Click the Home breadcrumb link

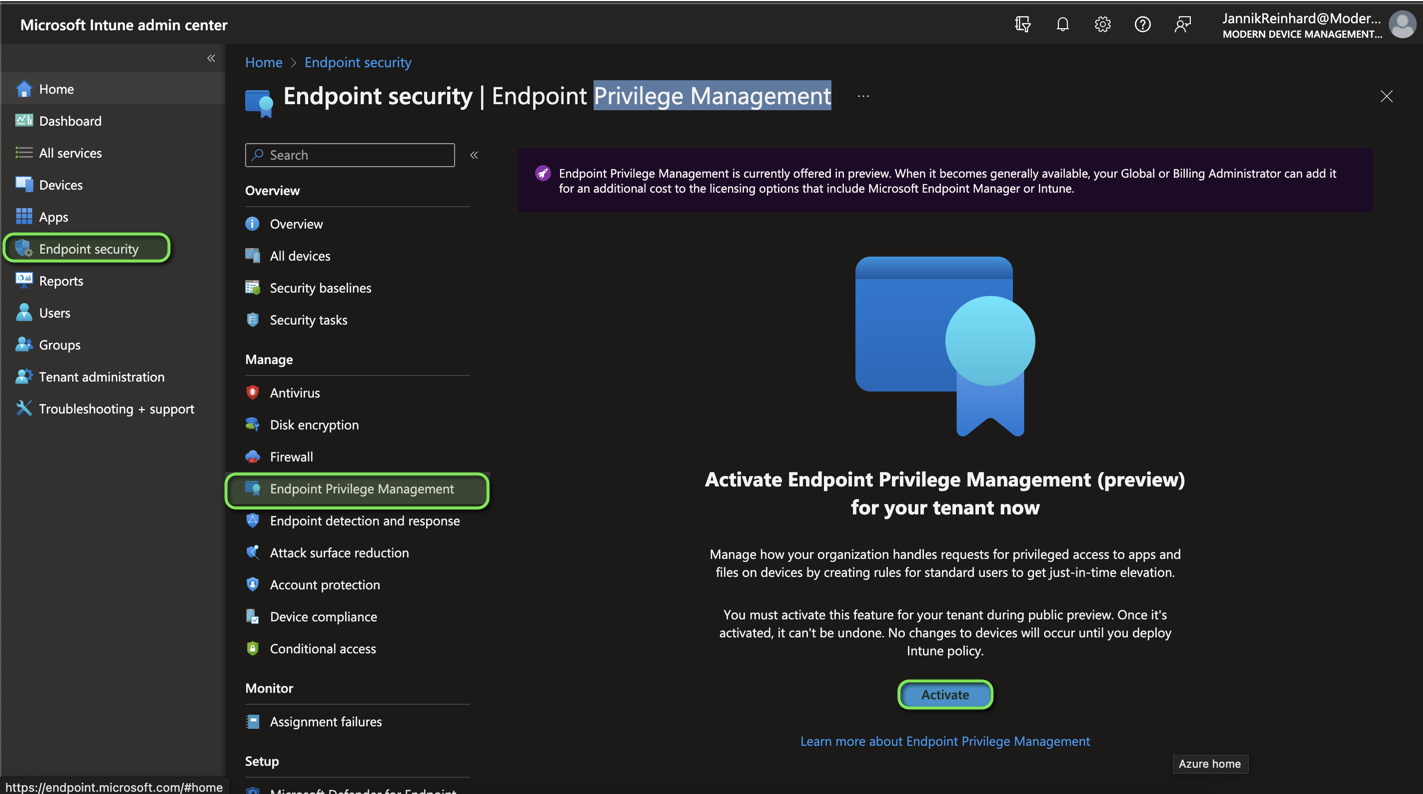coord(263,62)
